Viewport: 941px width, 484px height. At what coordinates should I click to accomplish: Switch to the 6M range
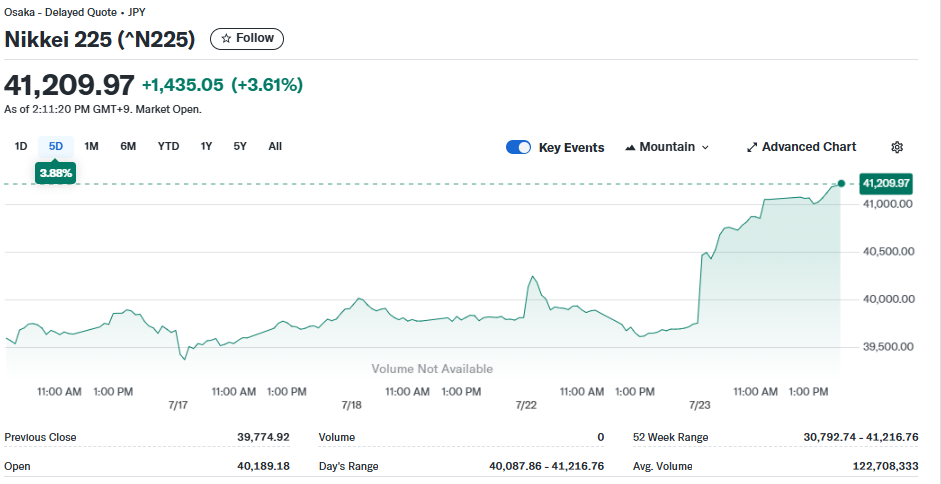128,146
